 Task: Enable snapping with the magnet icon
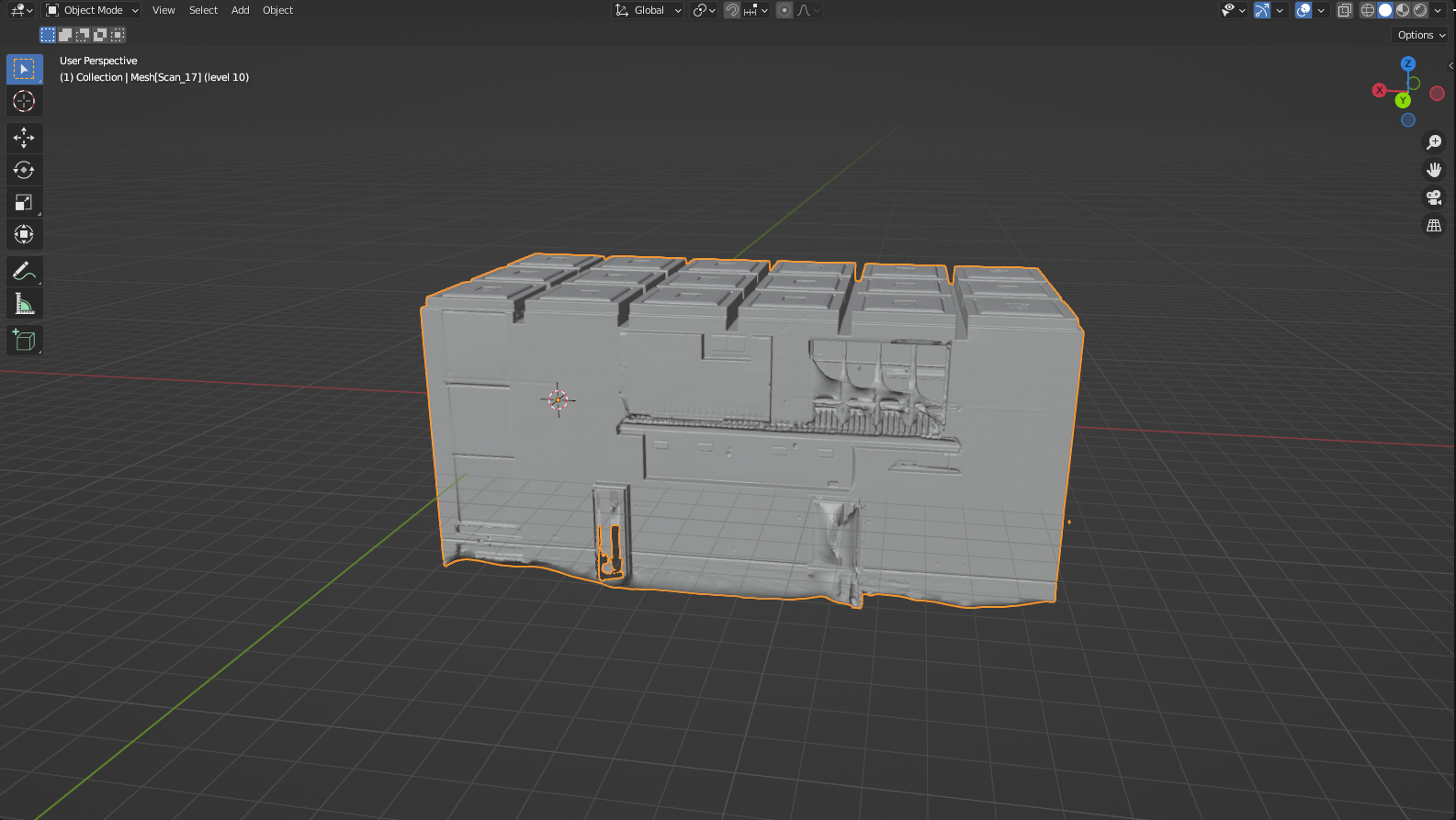[732, 10]
